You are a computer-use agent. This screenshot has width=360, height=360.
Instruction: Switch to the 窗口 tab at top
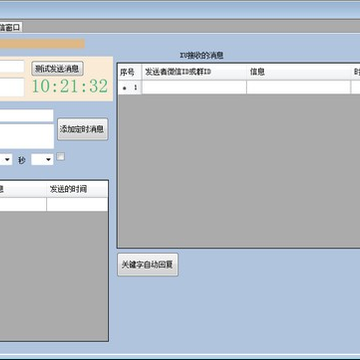click(x=11, y=27)
